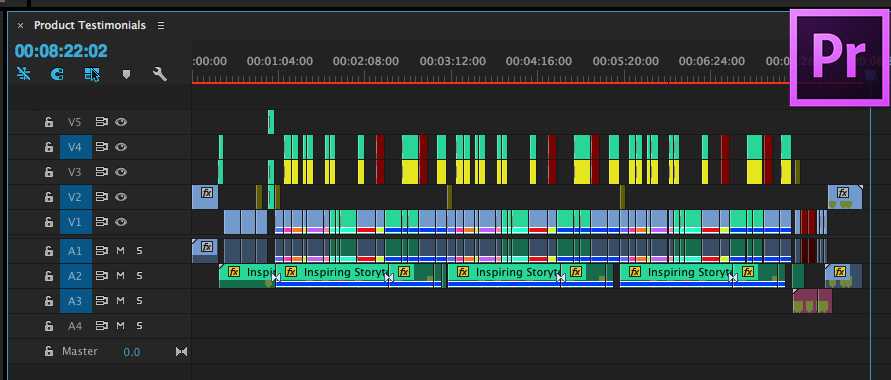
Task: Target track A2 header label
Action: tap(75, 276)
